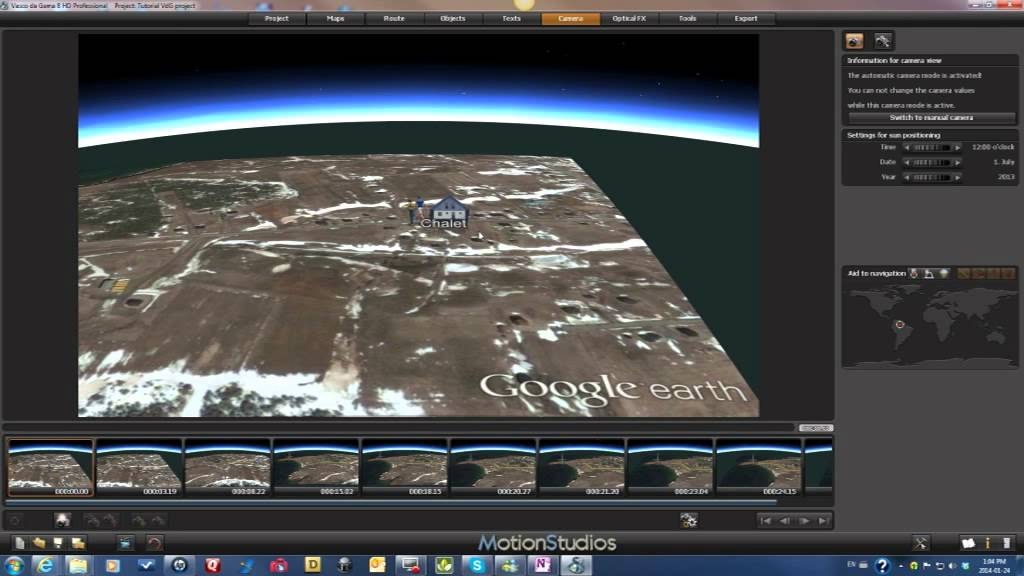The height and width of the screenshot is (576, 1024).
Task: Open Windows Explorer folder in taskbar
Action: 78,565
